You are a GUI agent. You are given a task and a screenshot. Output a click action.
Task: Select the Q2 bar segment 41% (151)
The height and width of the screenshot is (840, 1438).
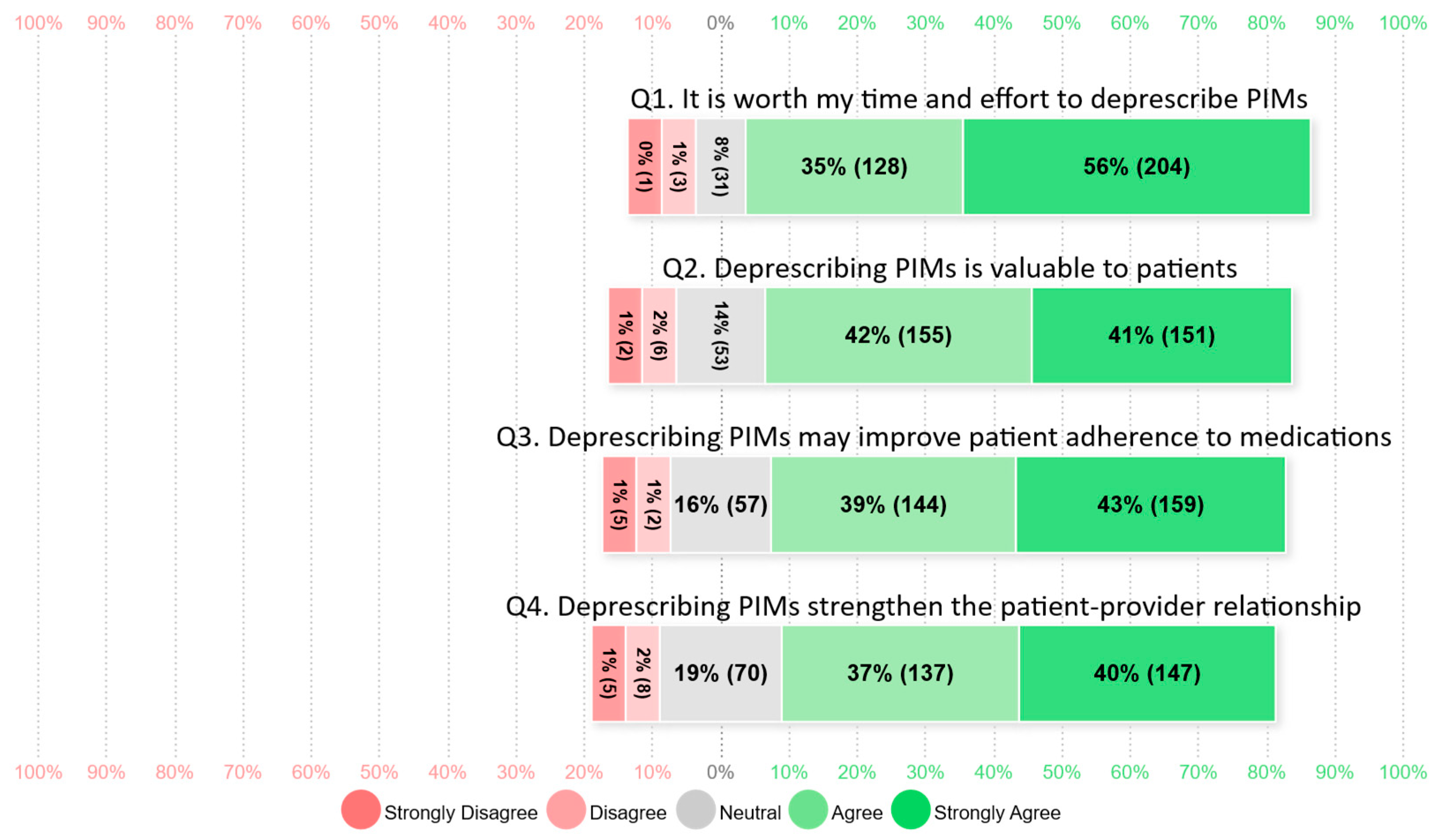[x=1162, y=336]
